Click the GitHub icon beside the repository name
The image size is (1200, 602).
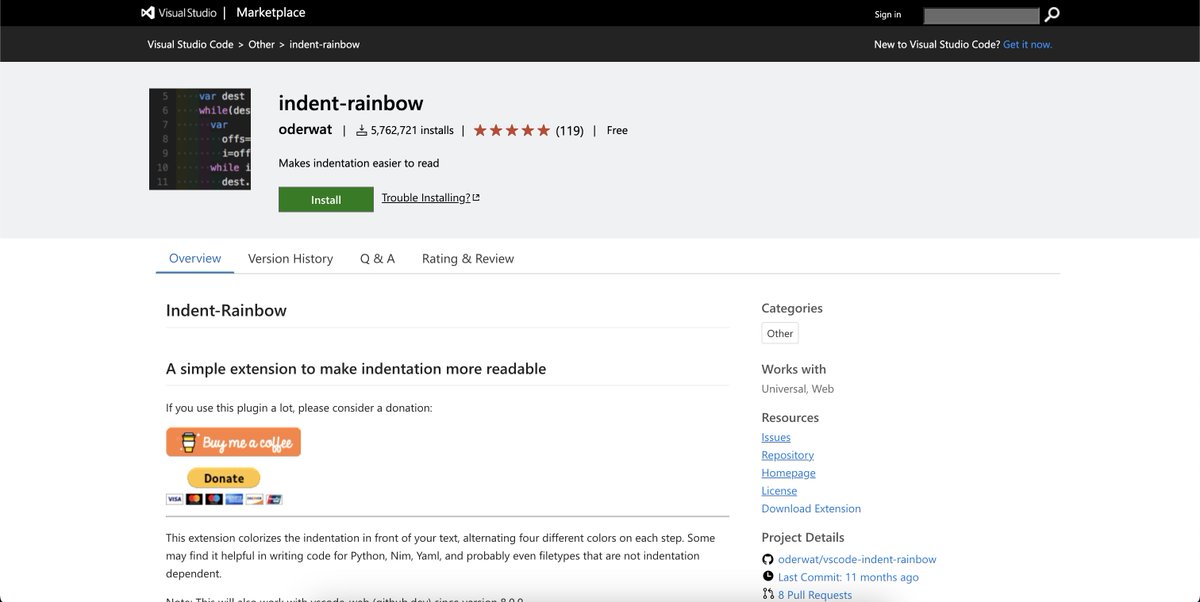pyautogui.click(x=766, y=559)
